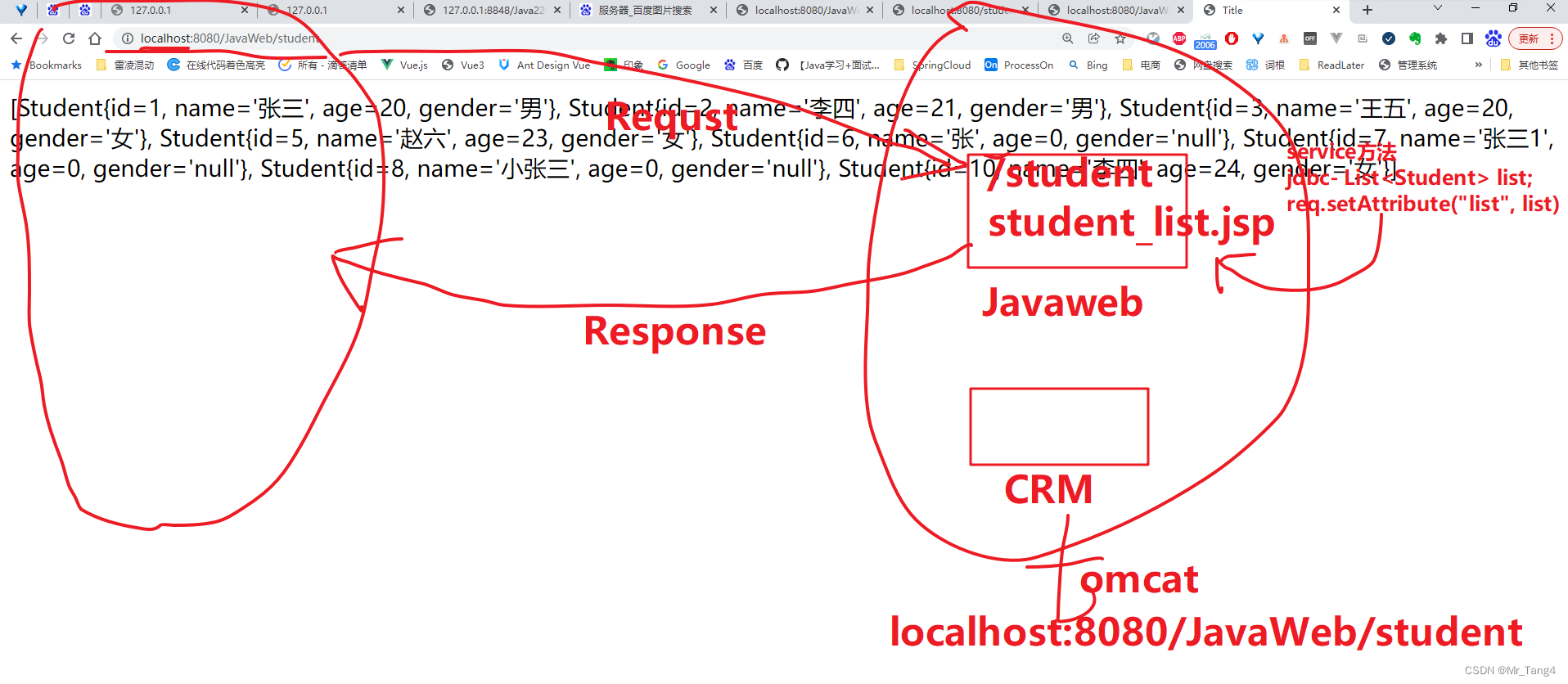1568x684 pixels.
Task: Switch to the 127.0.0.1:8848/Java22 tab
Action: tap(492, 10)
